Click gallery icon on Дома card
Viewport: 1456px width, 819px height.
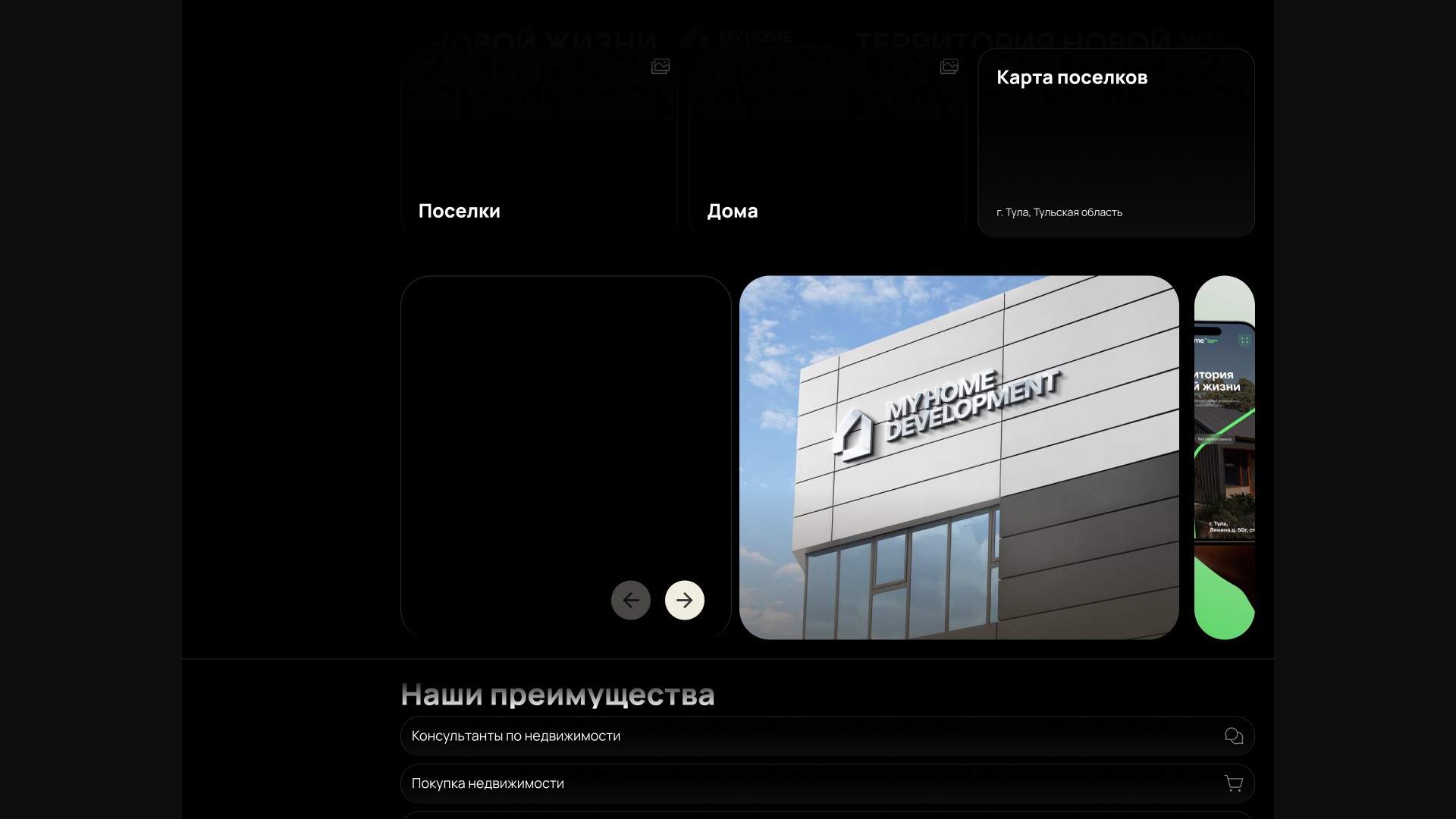949,67
